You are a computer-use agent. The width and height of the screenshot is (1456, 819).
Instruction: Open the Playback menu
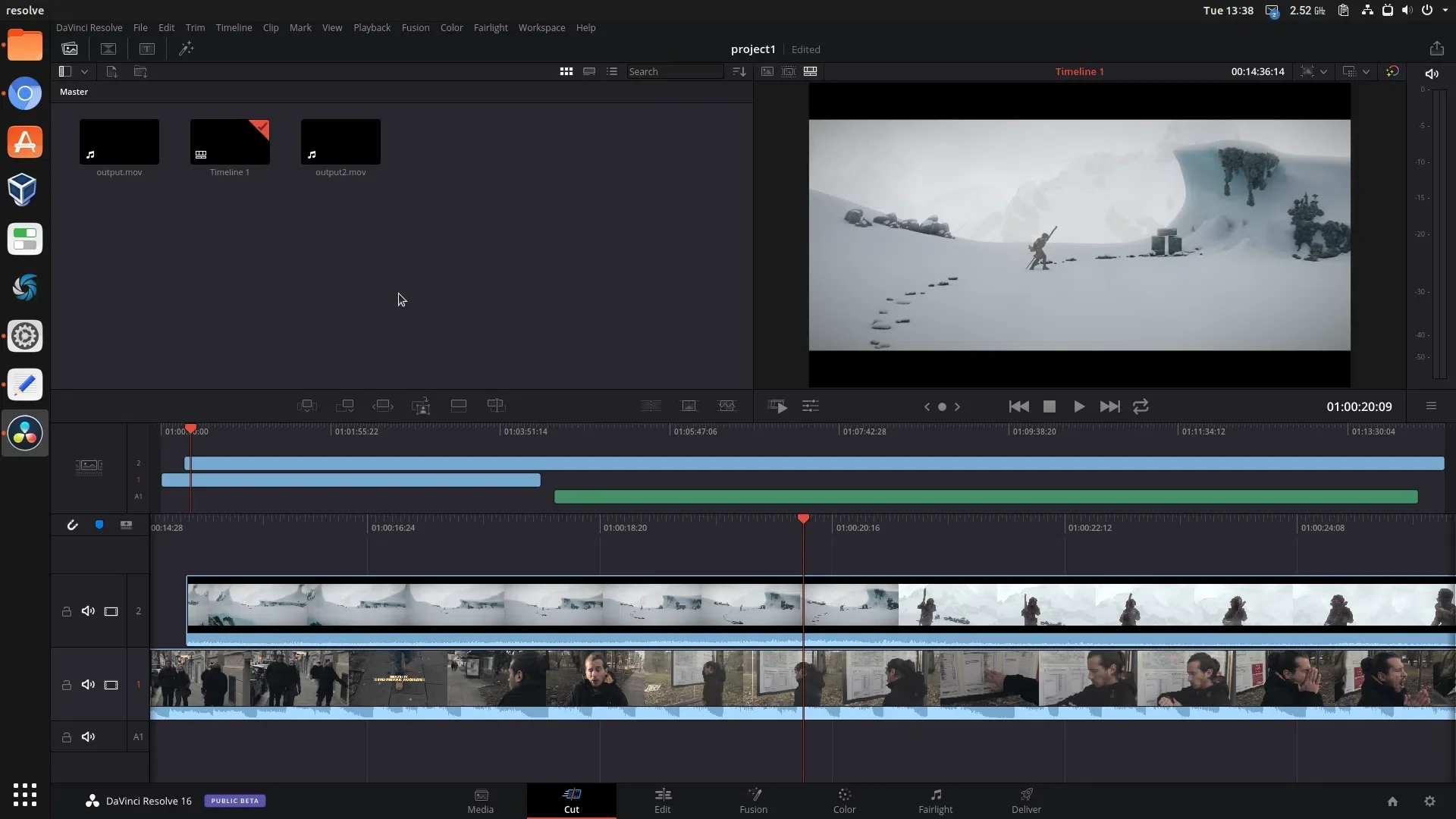[x=372, y=27]
